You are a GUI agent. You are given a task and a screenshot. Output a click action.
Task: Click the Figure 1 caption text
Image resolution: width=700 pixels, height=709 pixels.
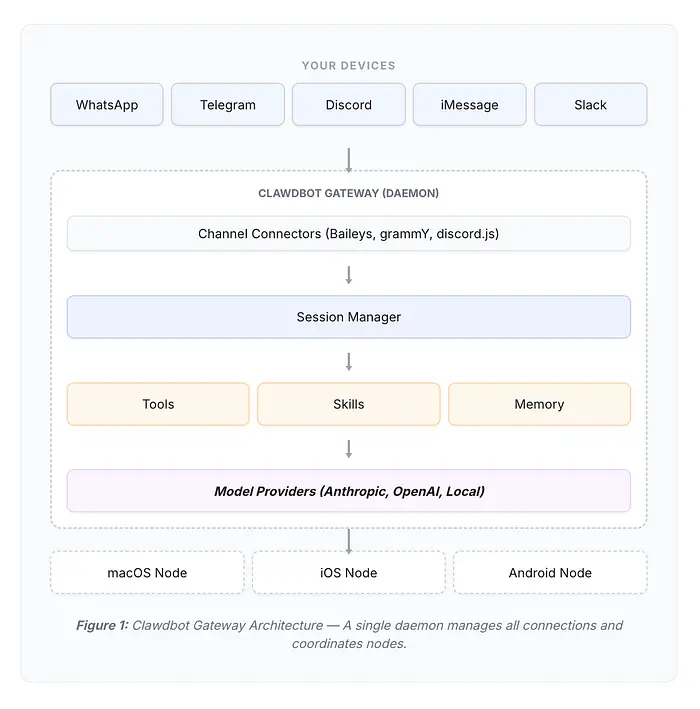click(349, 634)
